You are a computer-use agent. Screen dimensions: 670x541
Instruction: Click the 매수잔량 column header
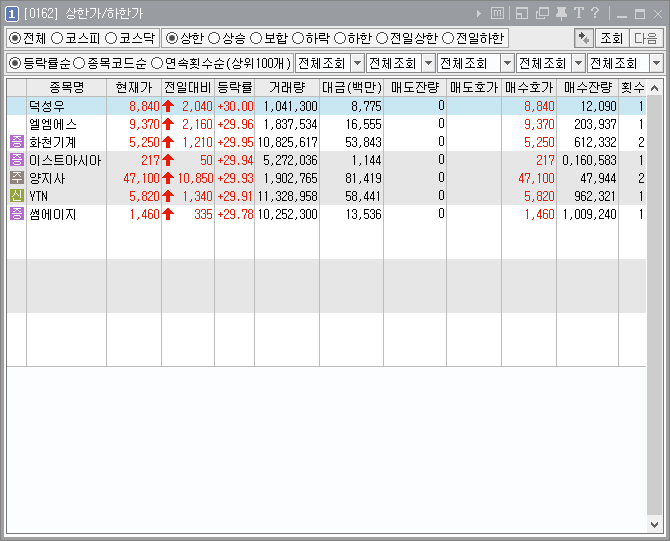588,88
